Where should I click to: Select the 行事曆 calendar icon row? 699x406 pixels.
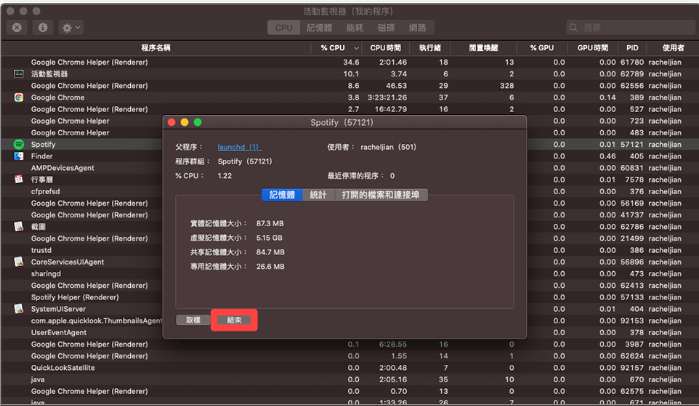tap(19, 180)
